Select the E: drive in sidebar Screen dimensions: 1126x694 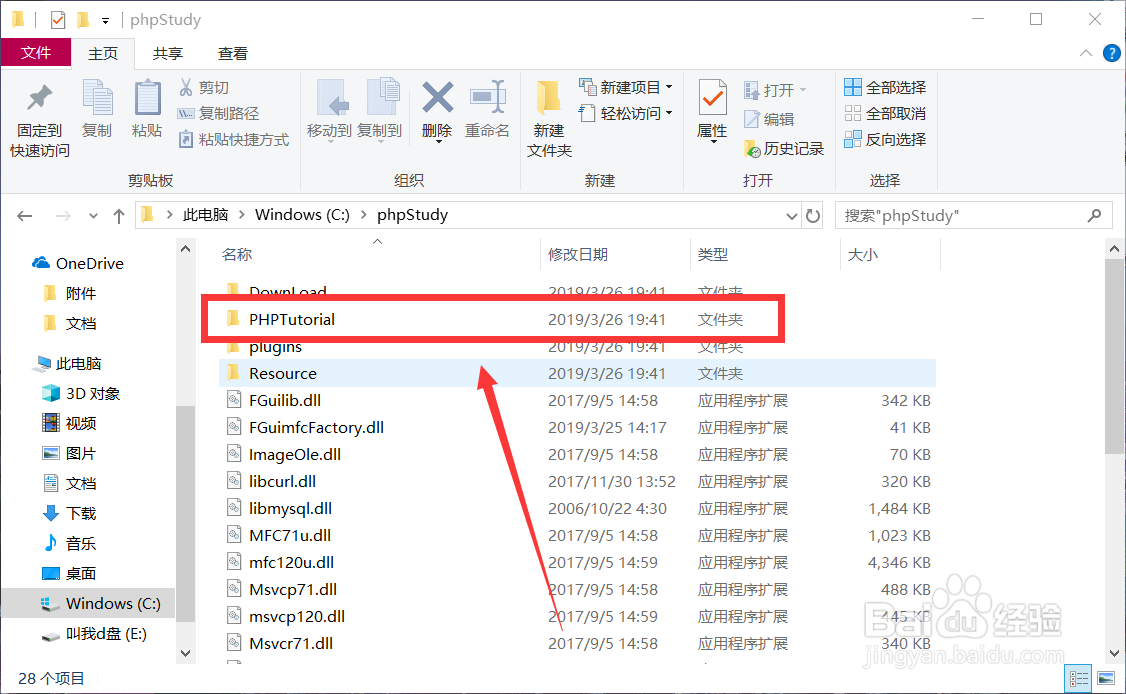pyautogui.click(x=95, y=634)
